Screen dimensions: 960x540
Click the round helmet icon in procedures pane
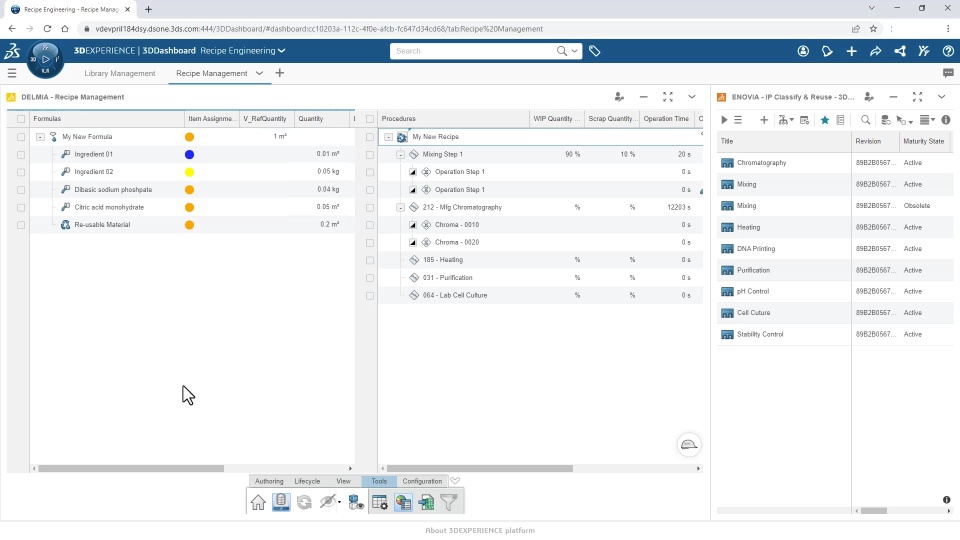coord(689,444)
